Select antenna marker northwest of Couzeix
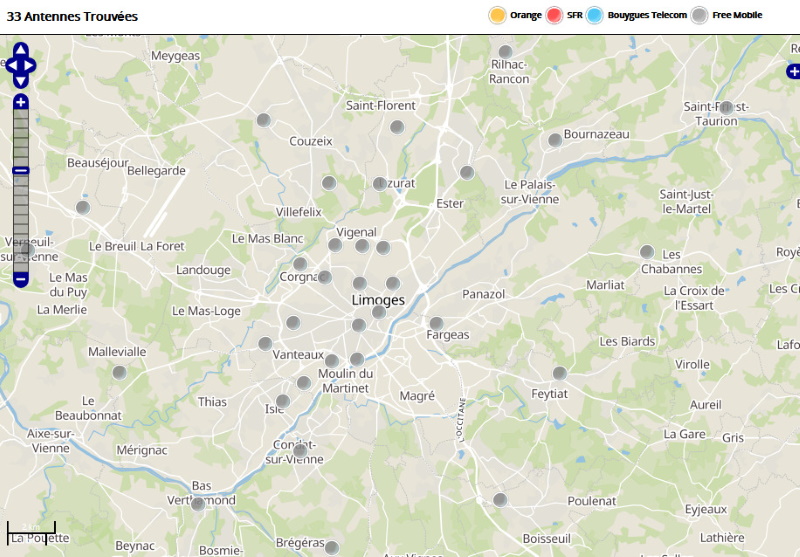800x557 pixels. coord(264,120)
